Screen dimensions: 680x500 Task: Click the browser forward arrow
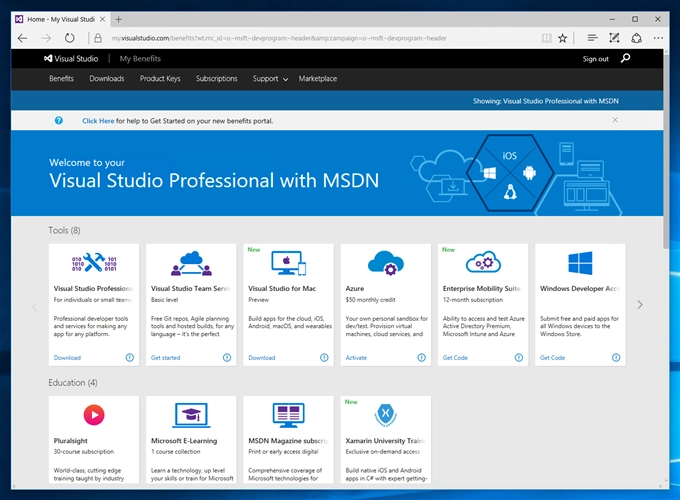click(x=46, y=38)
